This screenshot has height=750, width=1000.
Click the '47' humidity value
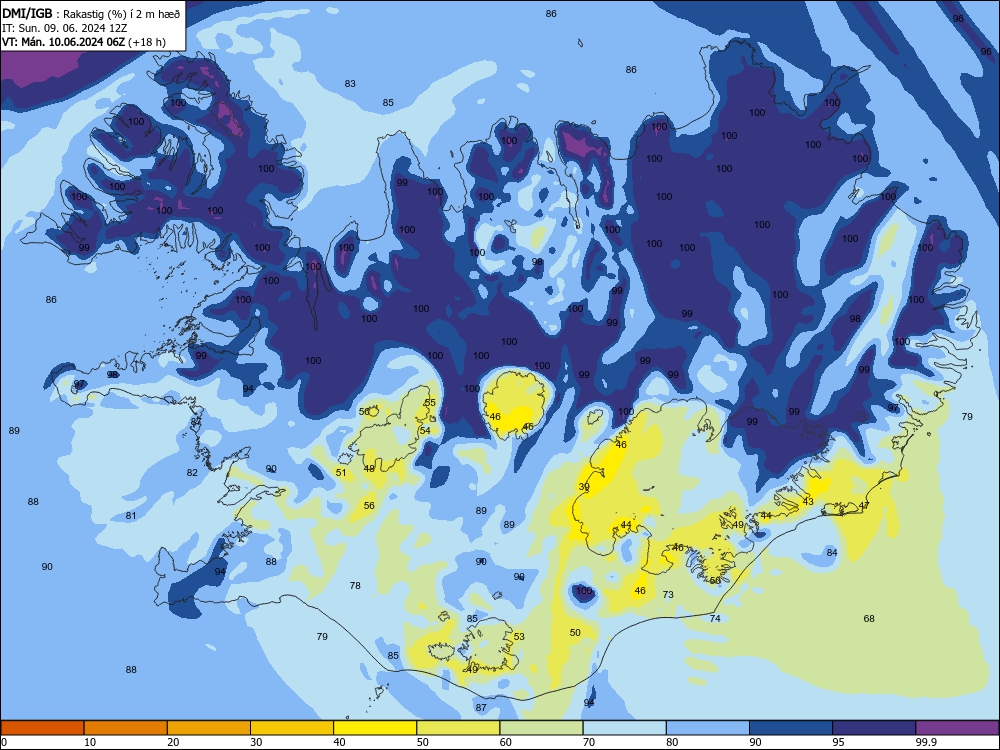click(864, 505)
